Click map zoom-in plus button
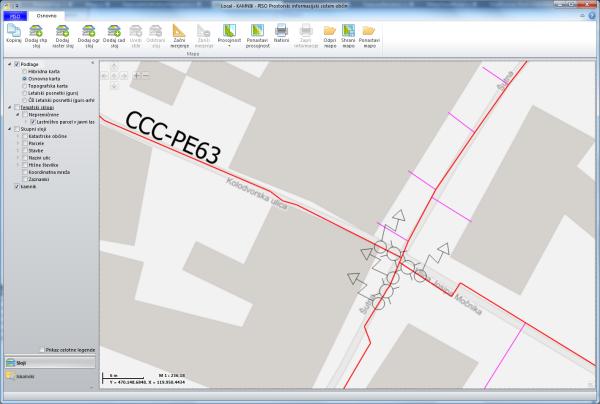Image resolution: width=600 pixels, height=404 pixels. click(x=137, y=76)
